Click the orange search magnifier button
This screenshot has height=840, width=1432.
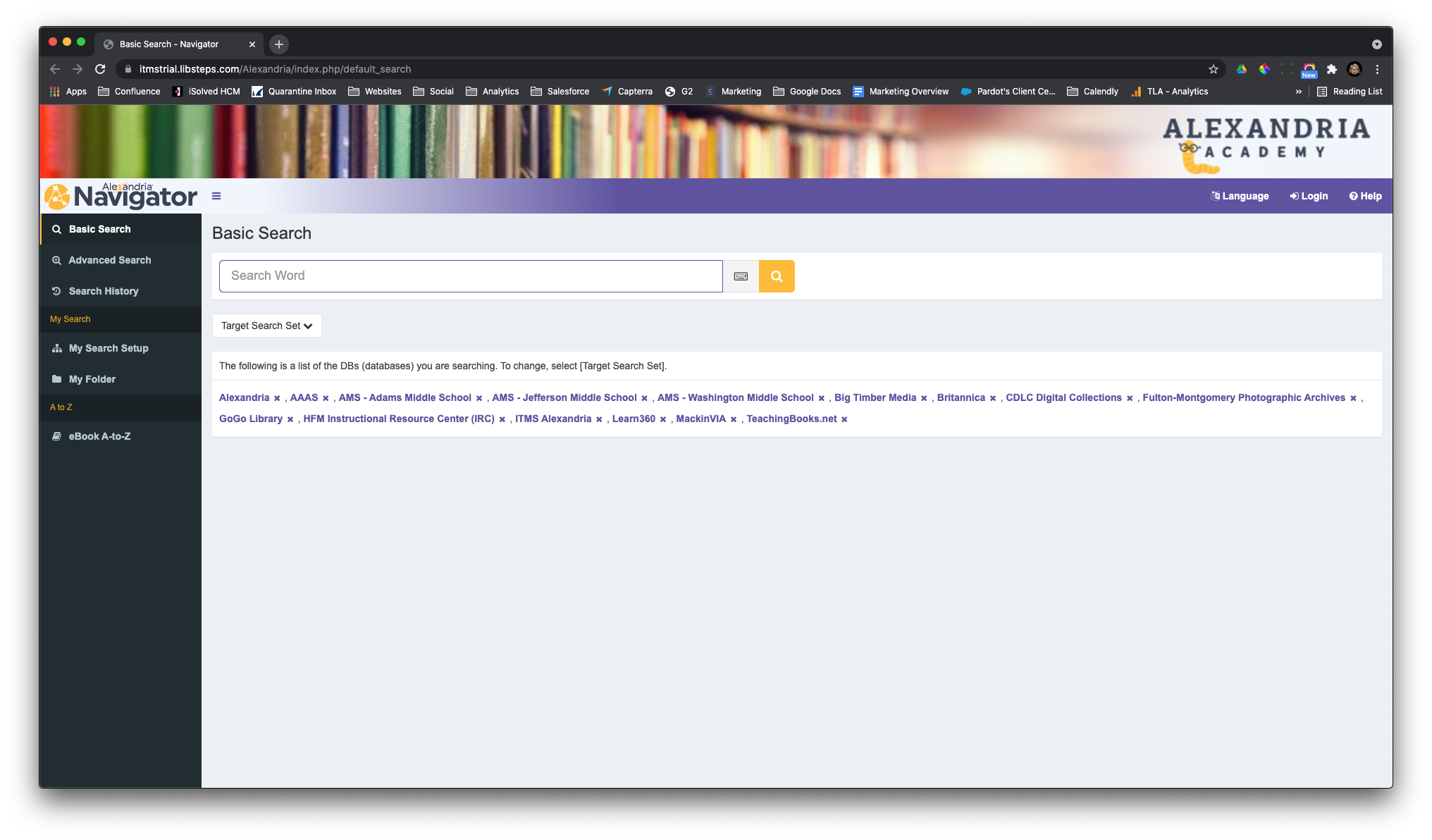point(777,276)
